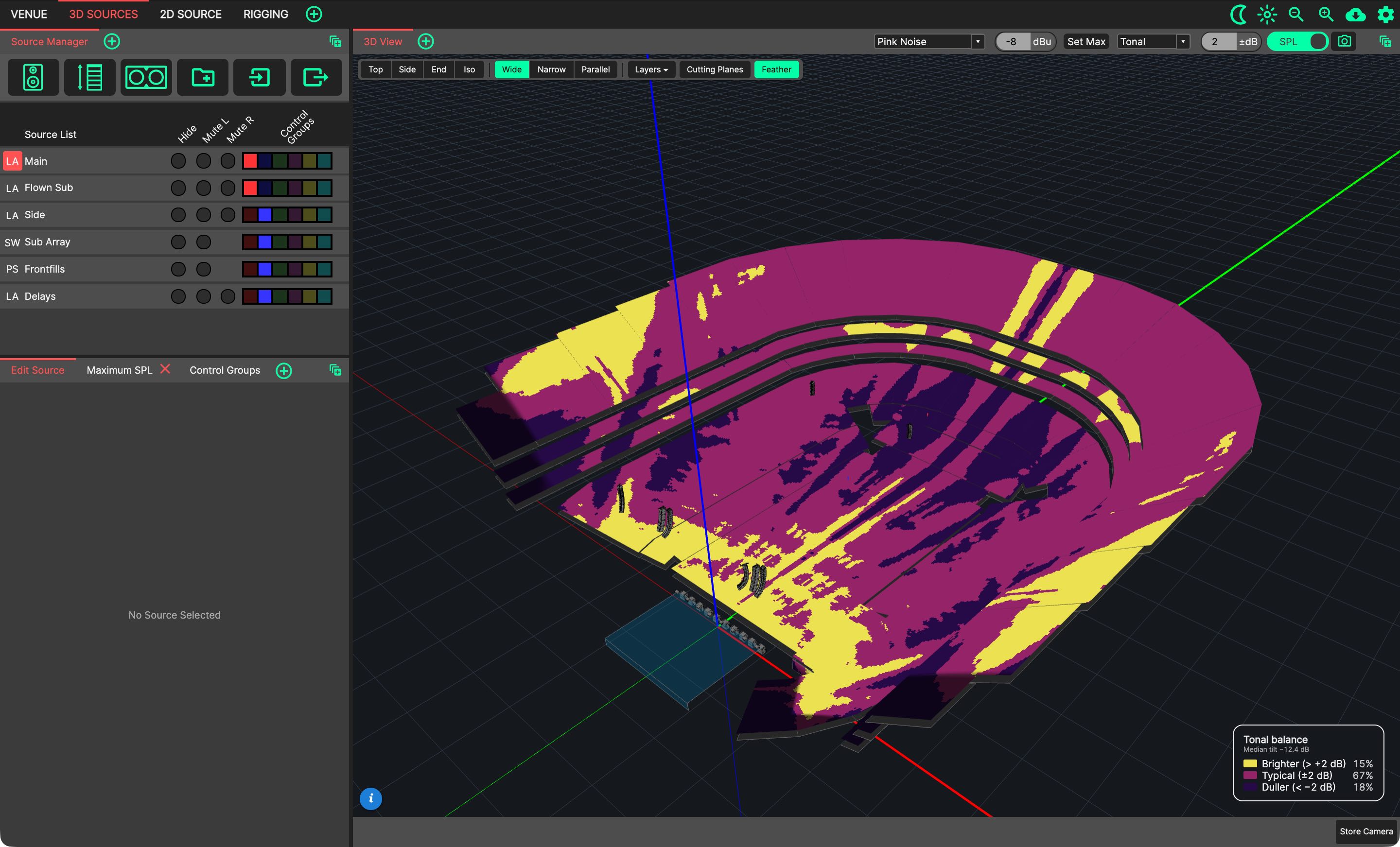Close the Maximum SPL tab

pyautogui.click(x=165, y=369)
